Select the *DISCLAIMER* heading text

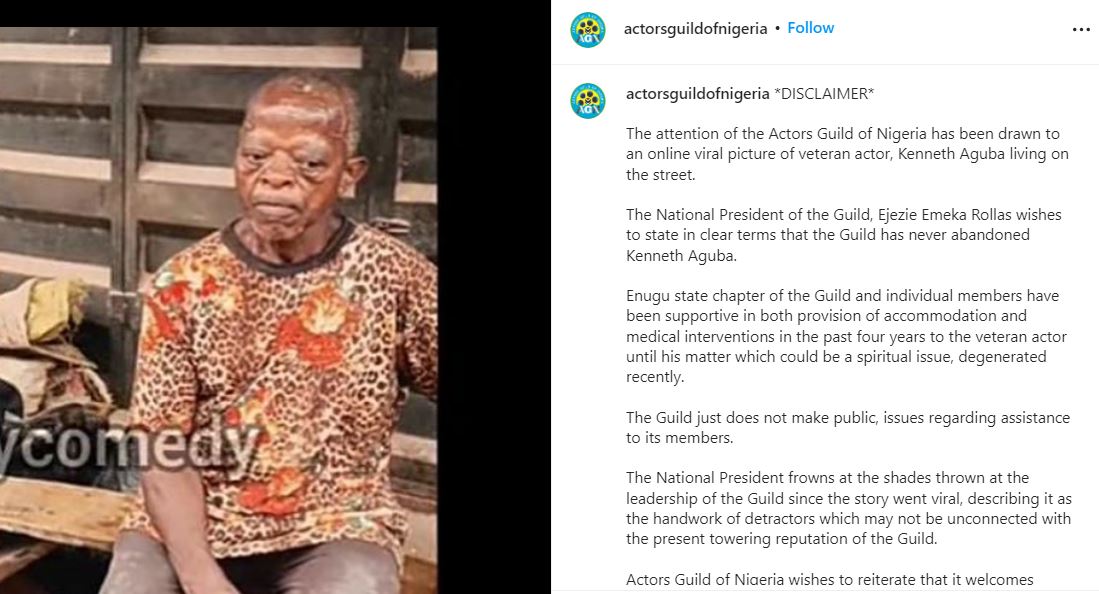(824, 94)
